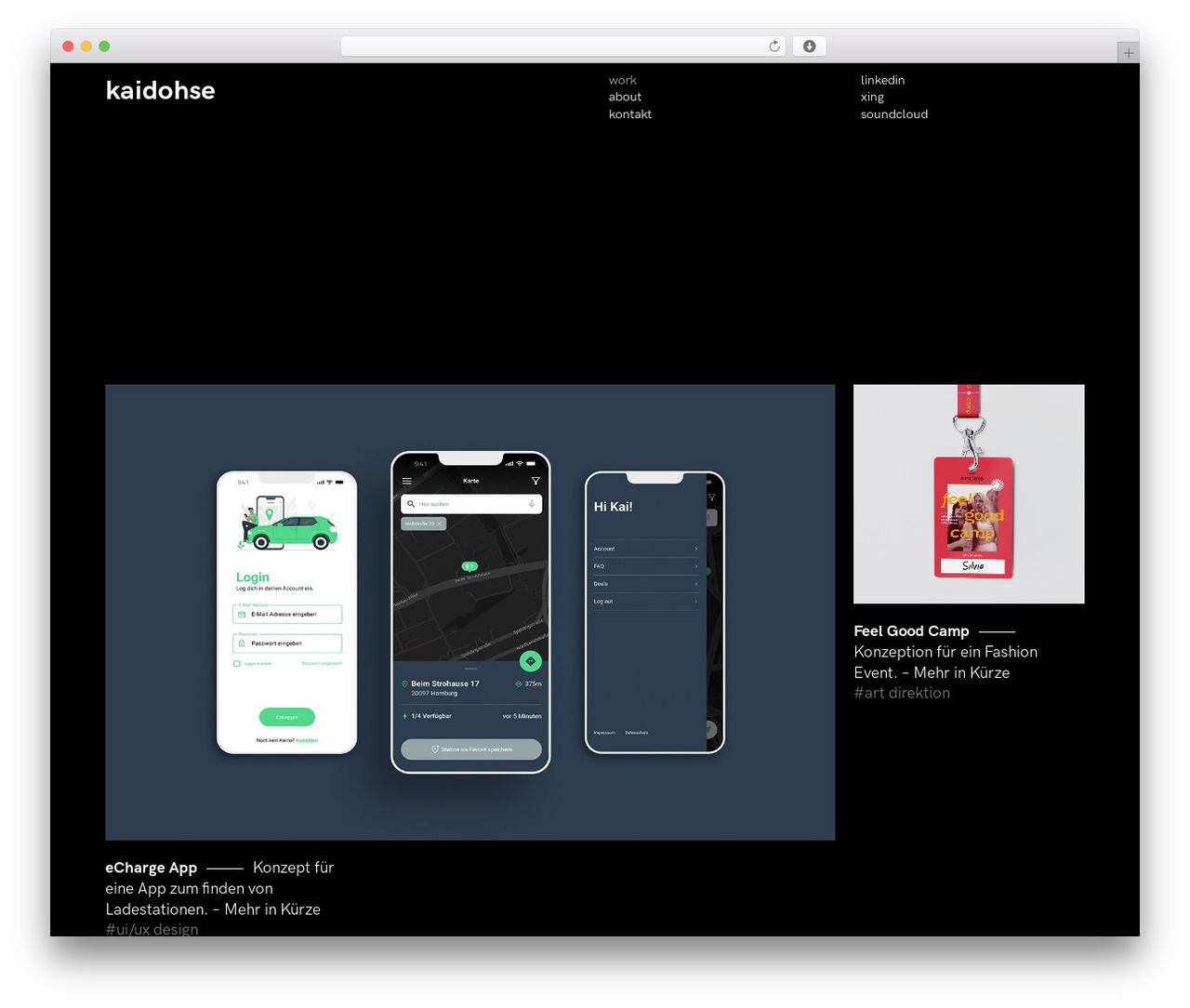Open the about menu item
Viewport: 1190px width, 1008px height.
click(x=625, y=97)
